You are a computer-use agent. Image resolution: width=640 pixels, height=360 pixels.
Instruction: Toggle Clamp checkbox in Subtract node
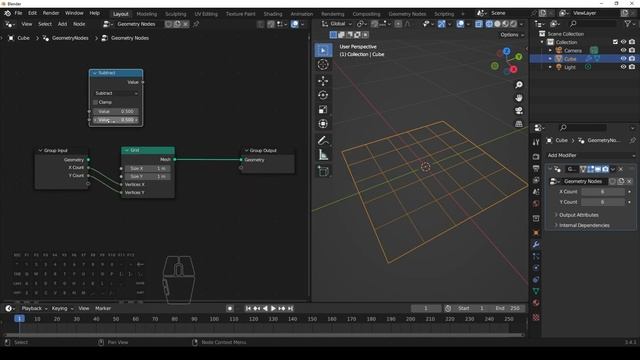(x=96, y=102)
